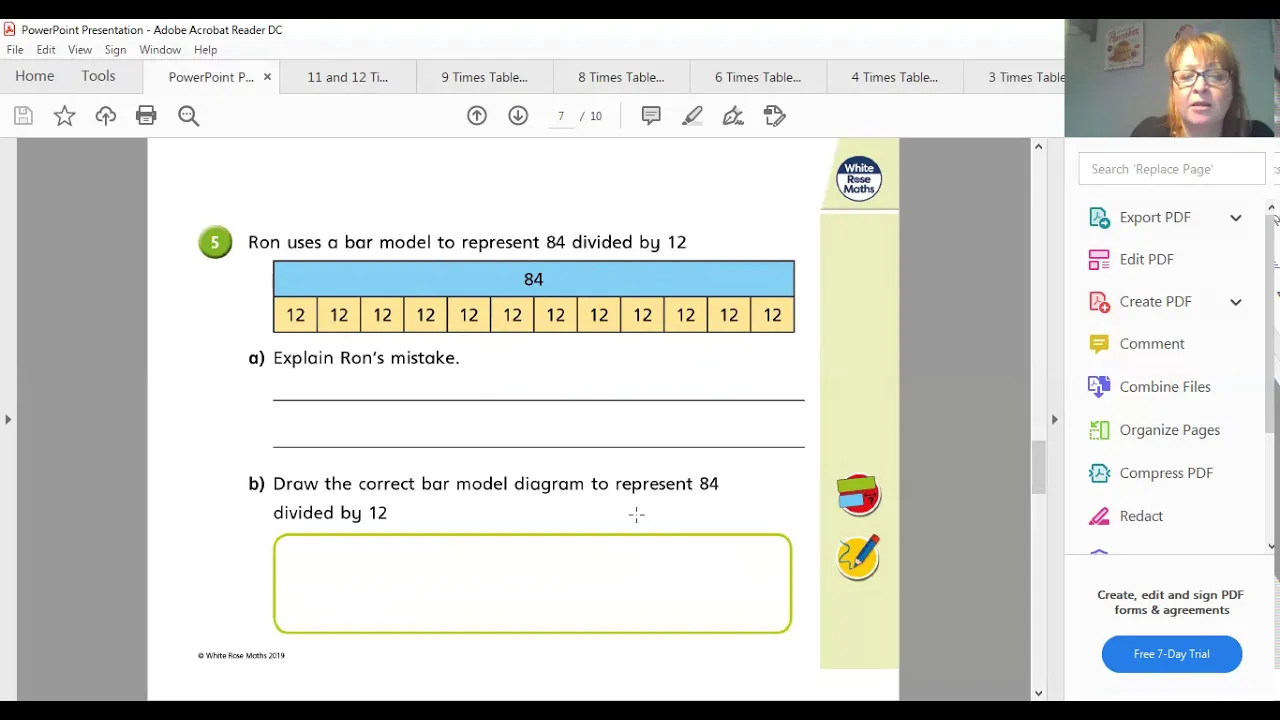Collapse the right tools pane arrow

1054,420
